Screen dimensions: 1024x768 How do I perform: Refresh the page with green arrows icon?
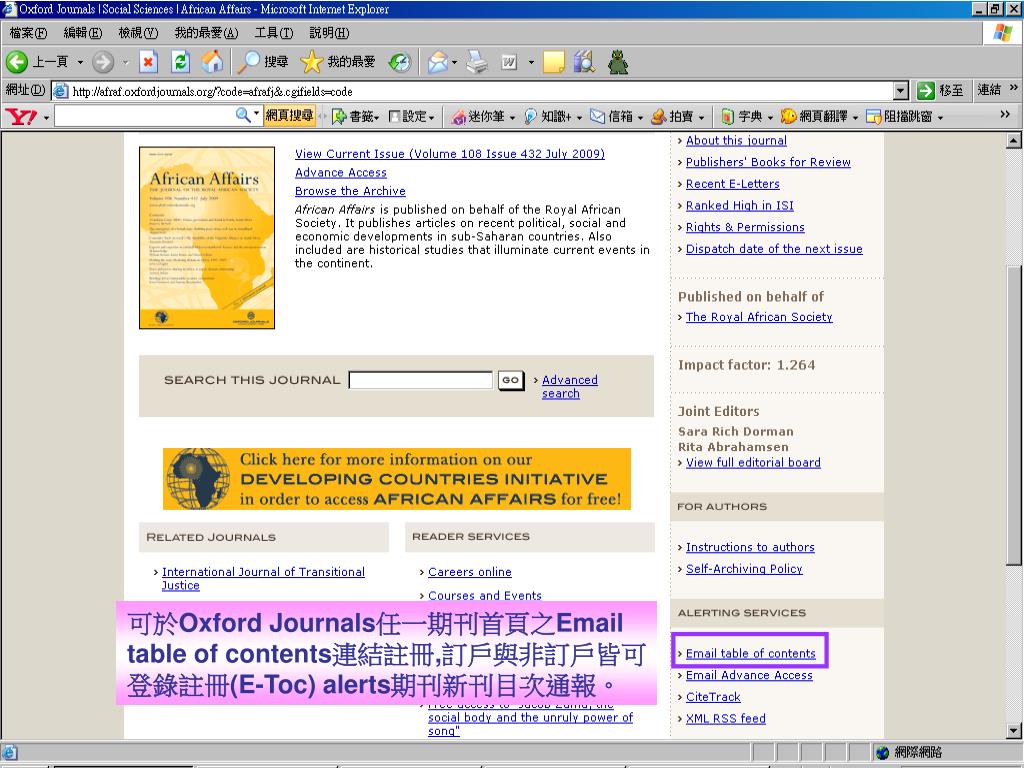180,62
